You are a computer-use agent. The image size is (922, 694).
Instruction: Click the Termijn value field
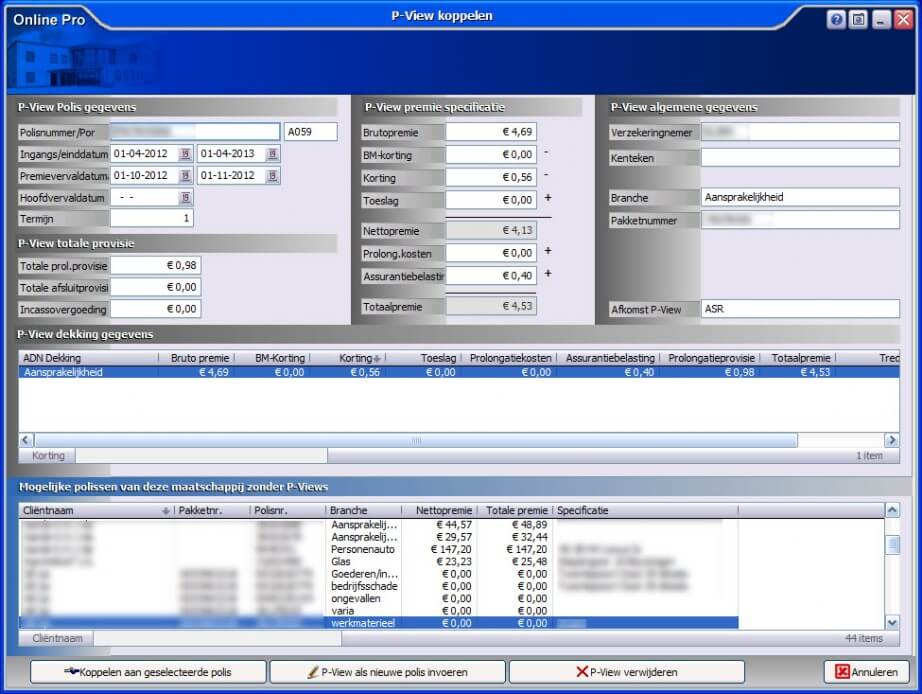pyautogui.click(x=152, y=218)
